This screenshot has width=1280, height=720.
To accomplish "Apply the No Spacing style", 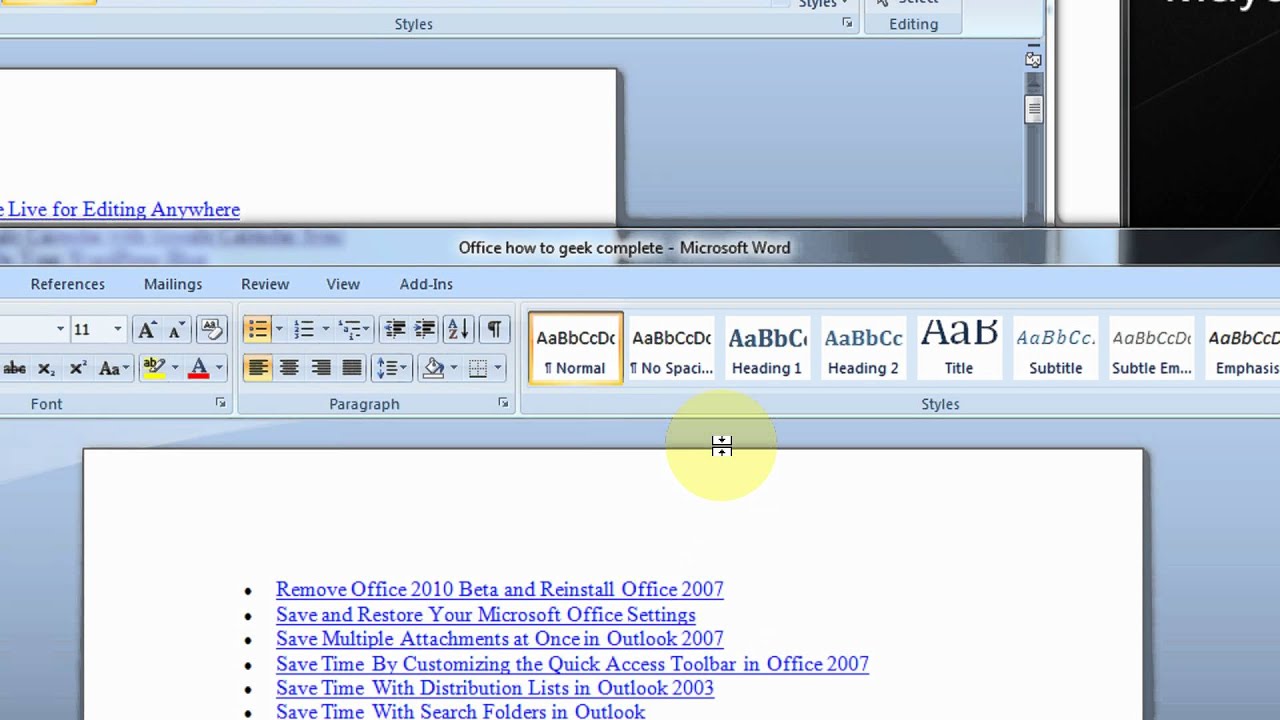I will 672,348.
